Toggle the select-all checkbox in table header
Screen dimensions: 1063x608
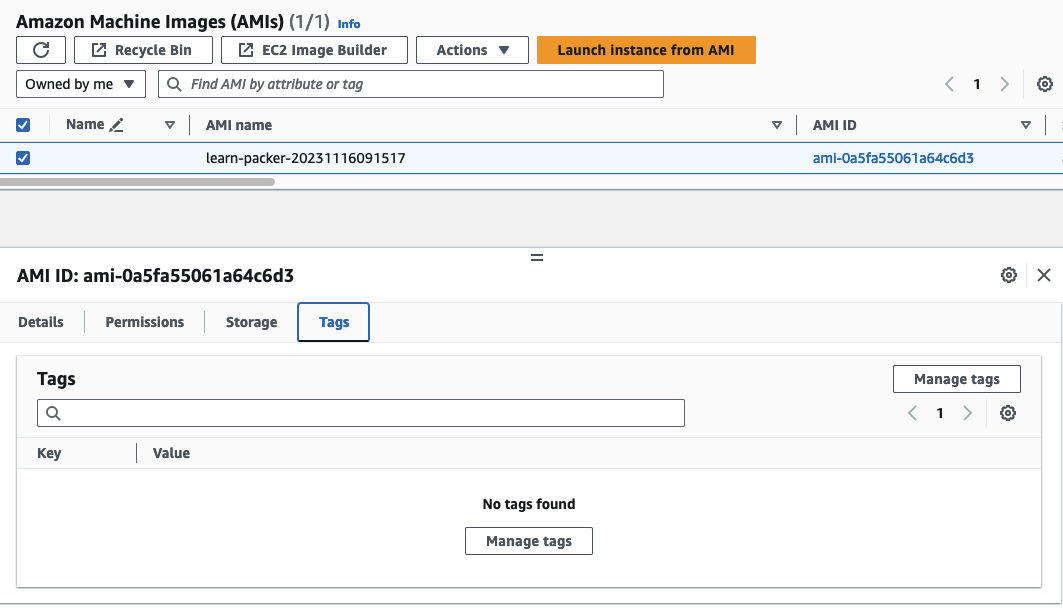23,125
